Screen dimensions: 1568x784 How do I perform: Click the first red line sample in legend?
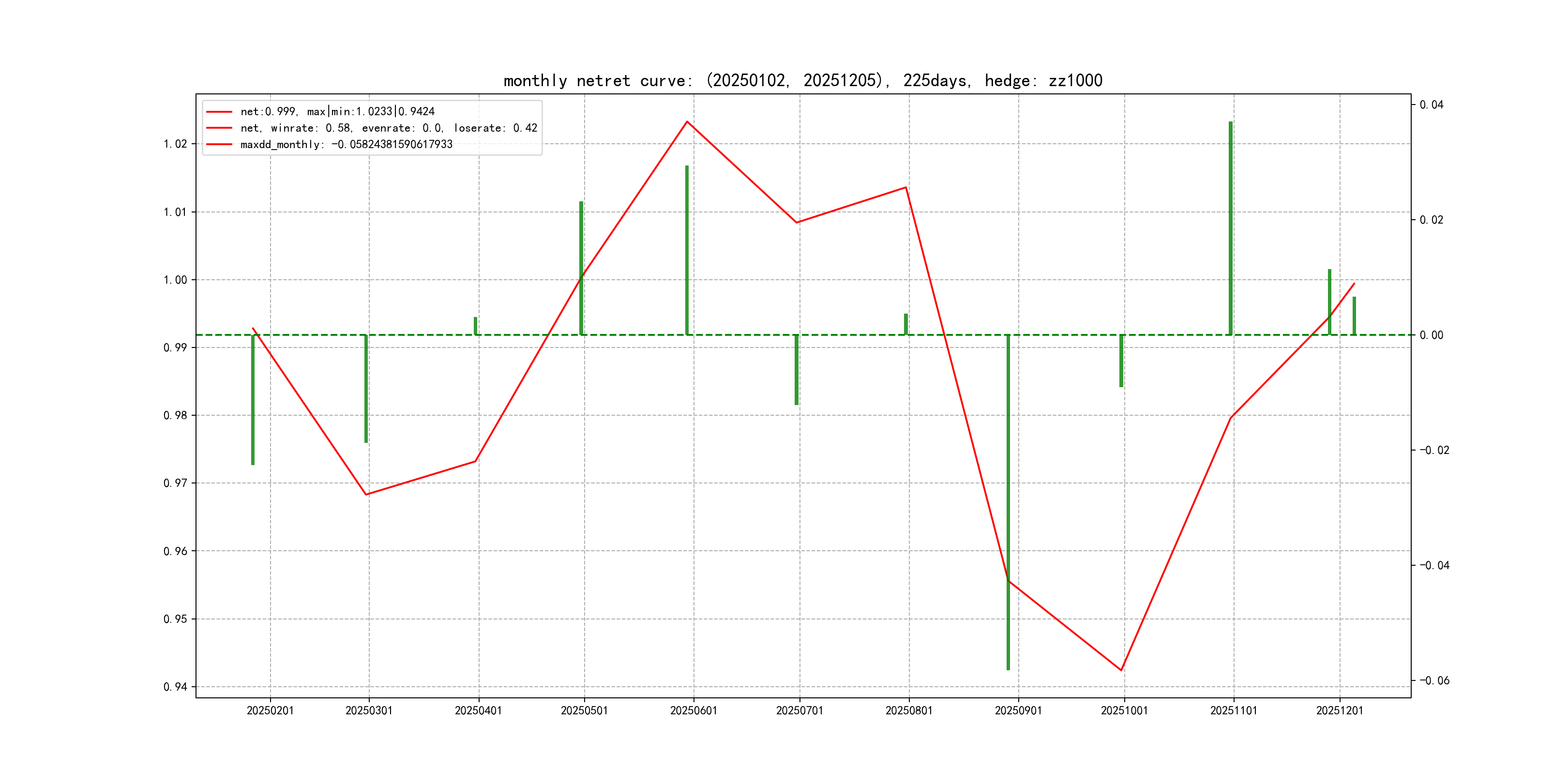click(x=219, y=111)
